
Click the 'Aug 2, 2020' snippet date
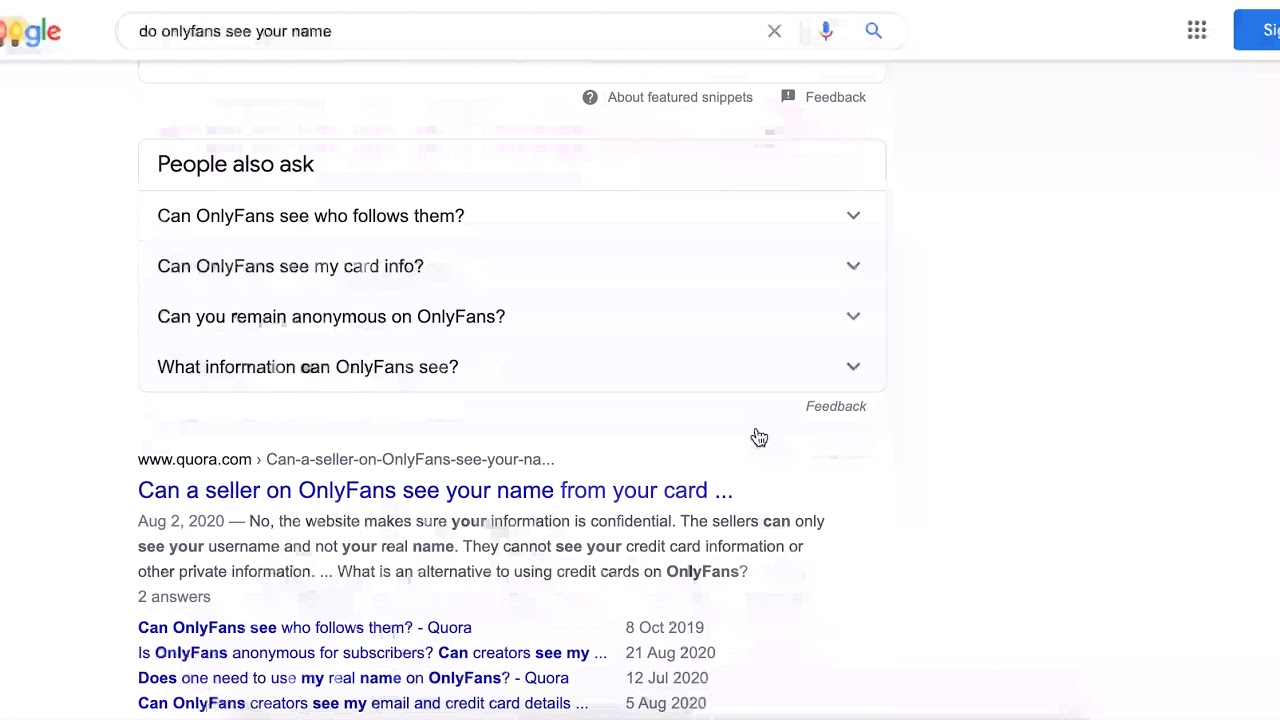click(x=181, y=521)
